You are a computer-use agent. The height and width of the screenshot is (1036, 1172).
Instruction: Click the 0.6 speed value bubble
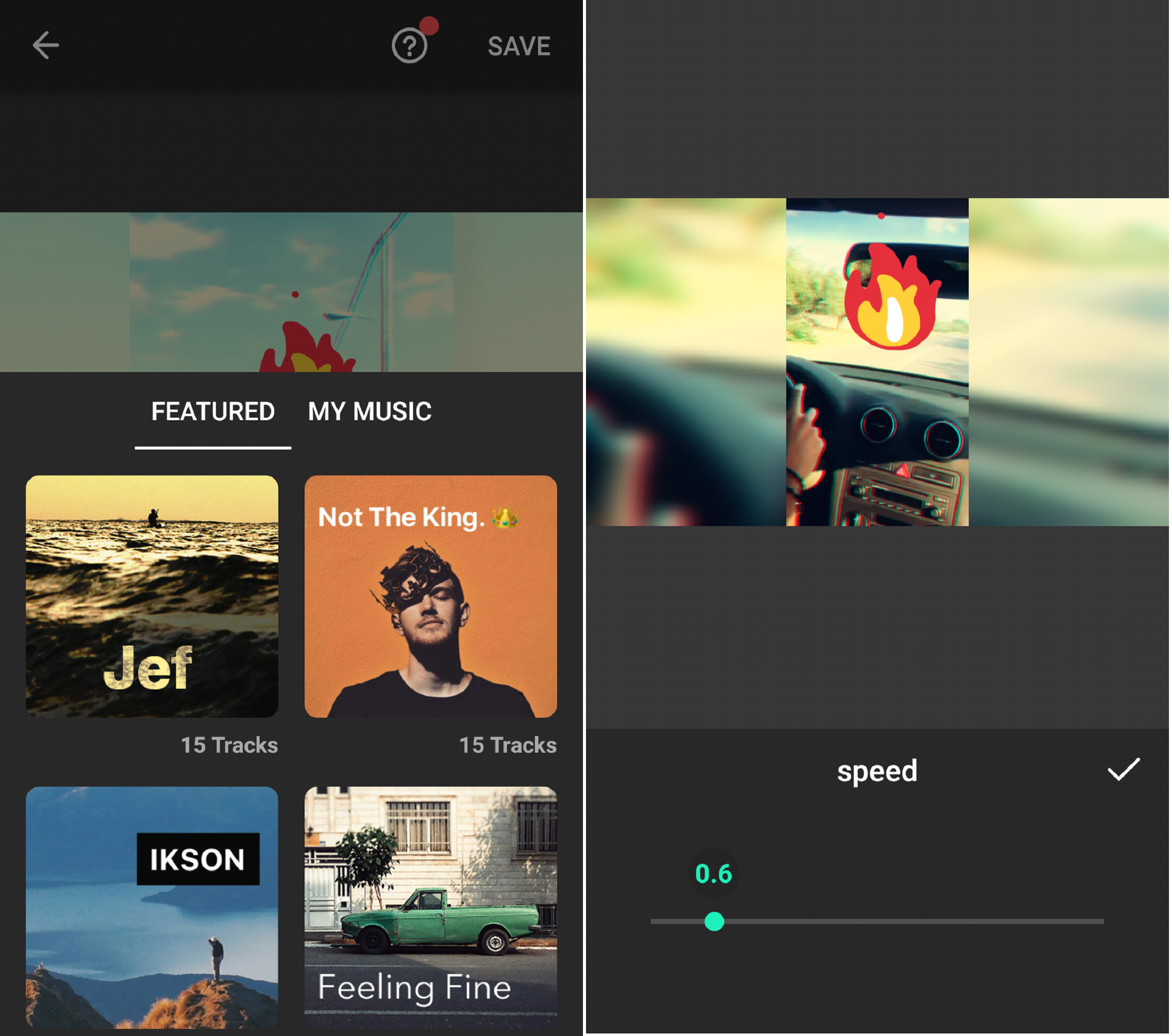coord(713,873)
